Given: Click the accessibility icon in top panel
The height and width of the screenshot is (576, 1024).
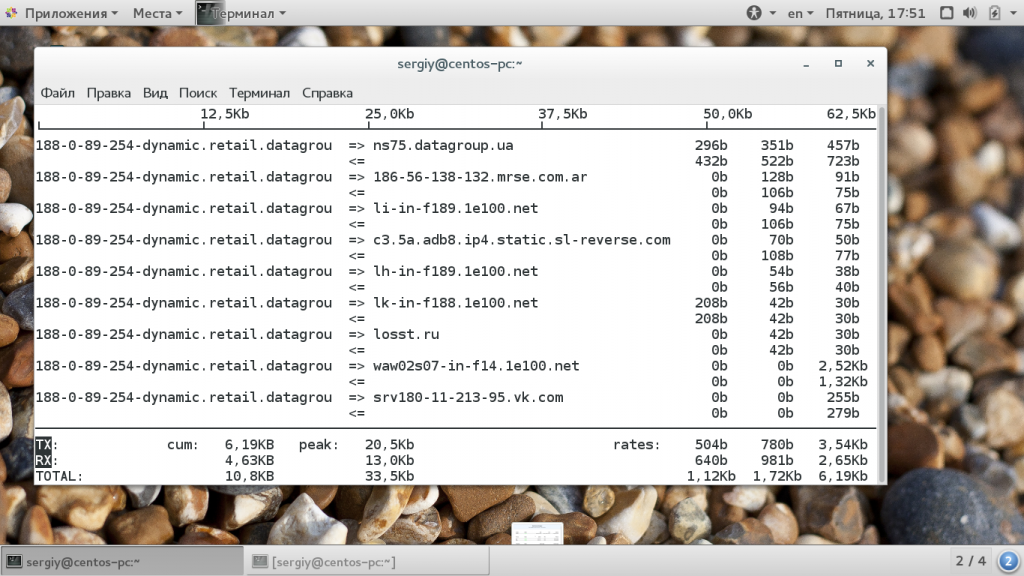Looking at the screenshot, I should tap(754, 13).
